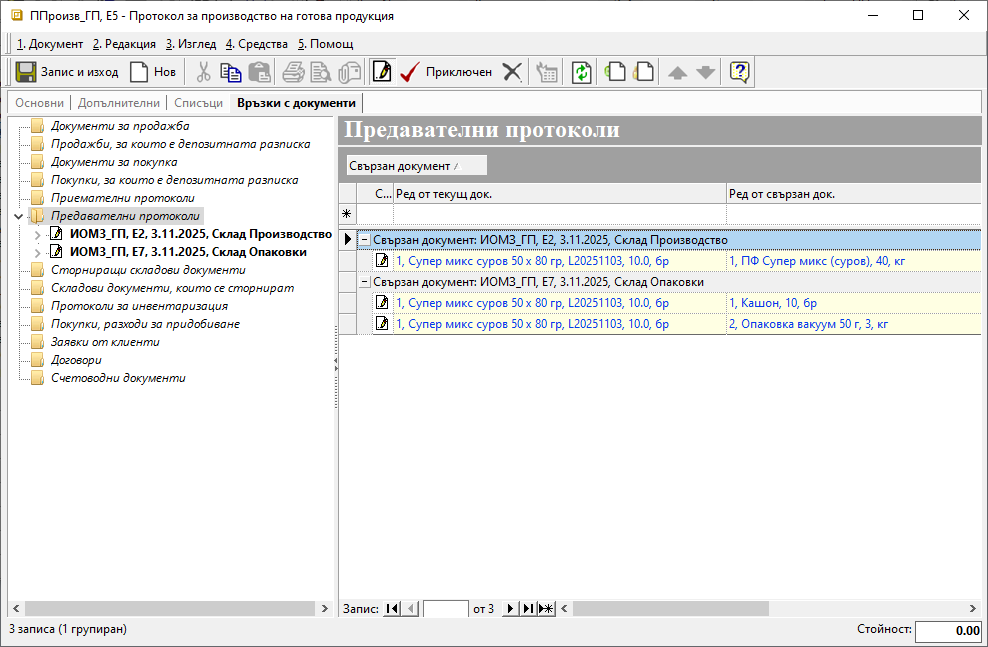The width and height of the screenshot is (988, 647).
Task: Open the help question mark icon
Action: click(739, 72)
